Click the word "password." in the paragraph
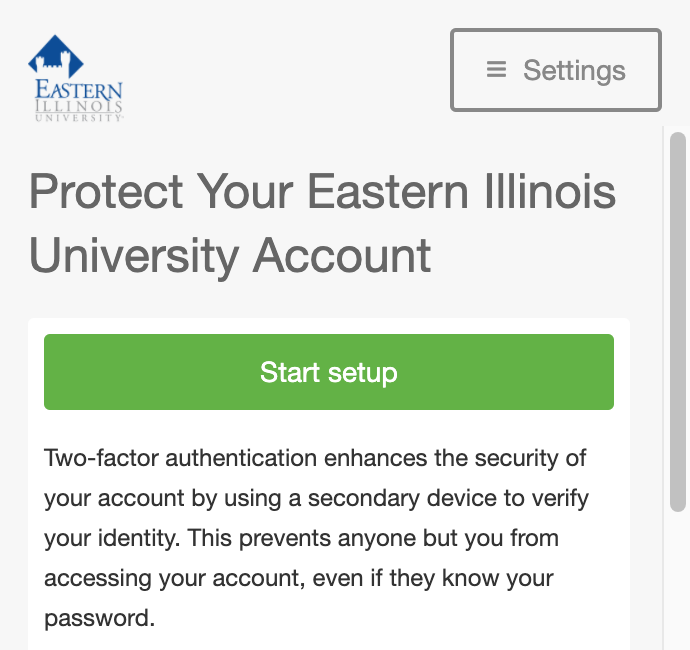The image size is (690, 650). (x=100, y=617)
